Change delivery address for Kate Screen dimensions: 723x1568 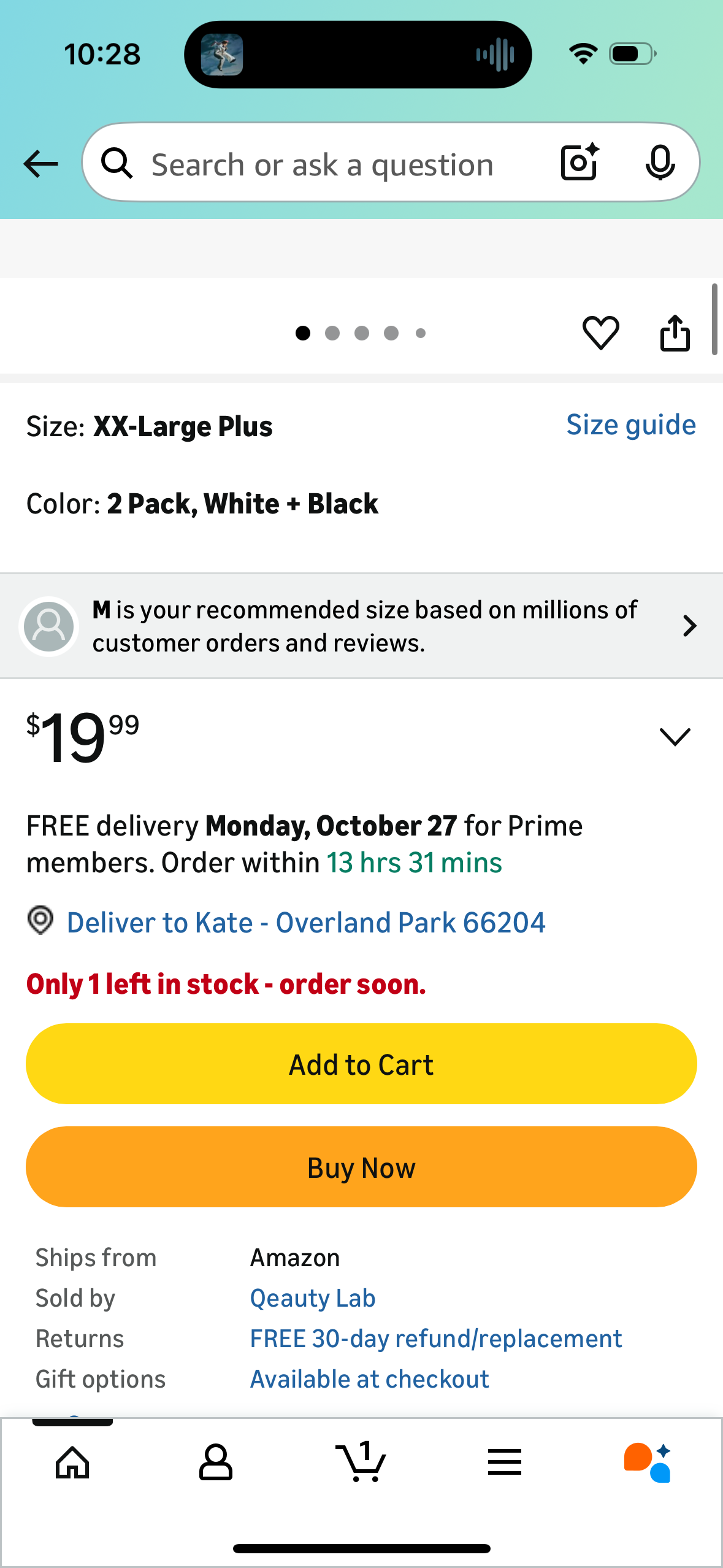[305, 923]
